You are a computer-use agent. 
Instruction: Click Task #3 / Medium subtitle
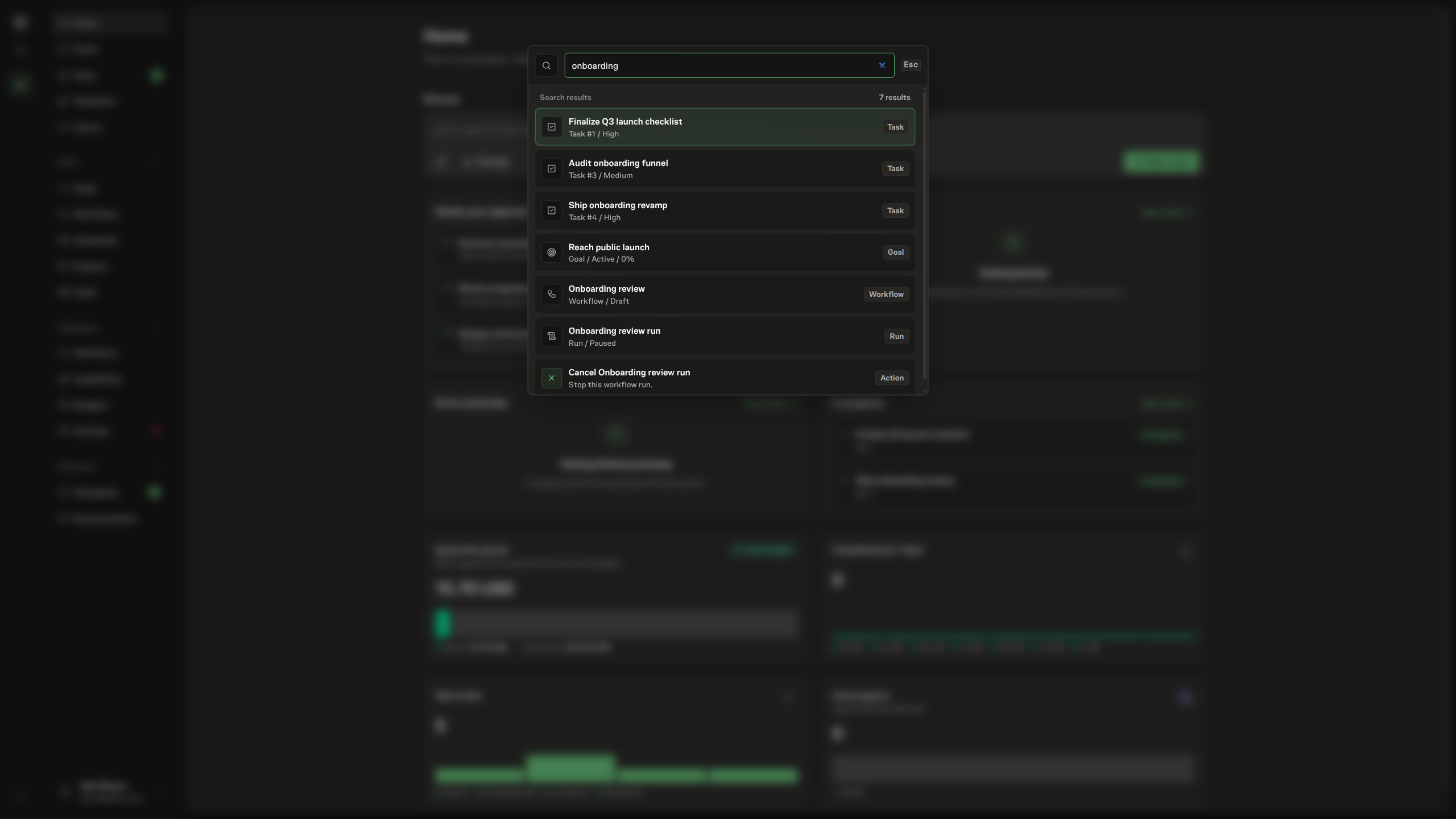click(x=600, y=176)
